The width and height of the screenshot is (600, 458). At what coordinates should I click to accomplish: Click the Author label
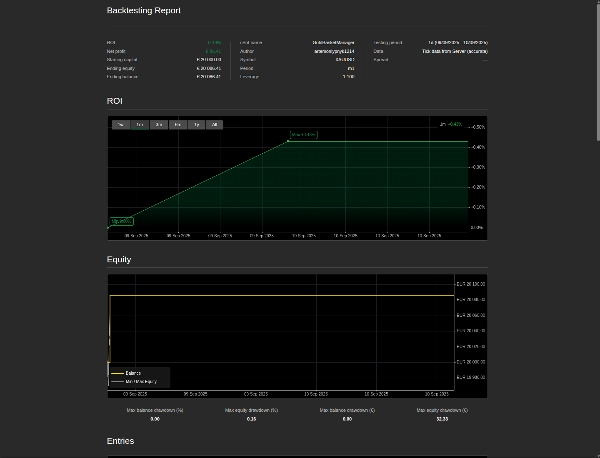(247, 51)
